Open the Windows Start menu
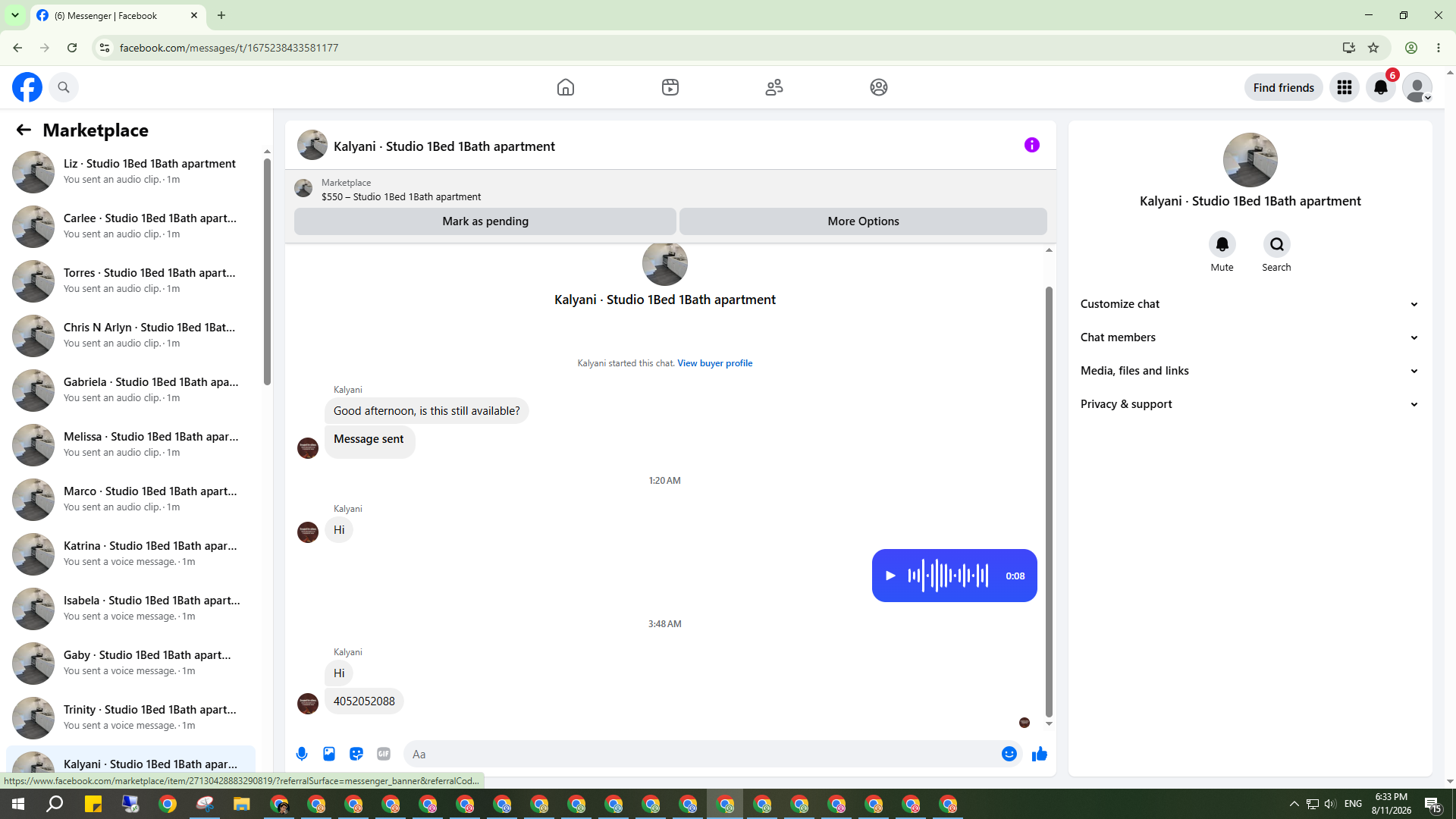The height and width of the screenshot is (819, 1456). [x=18, y=804]
